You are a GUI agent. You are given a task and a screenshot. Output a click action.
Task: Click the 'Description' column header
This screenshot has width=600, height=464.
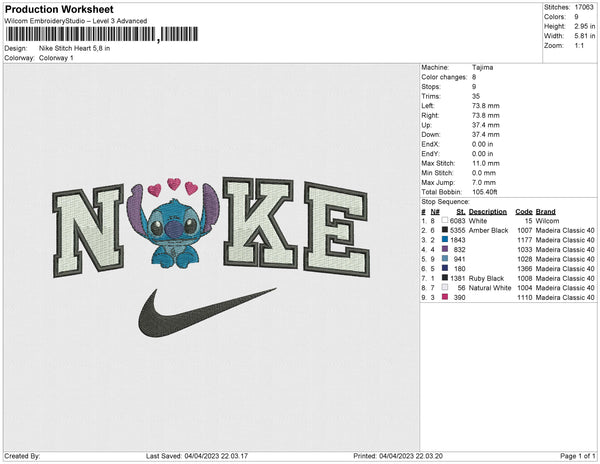point(488,212)
